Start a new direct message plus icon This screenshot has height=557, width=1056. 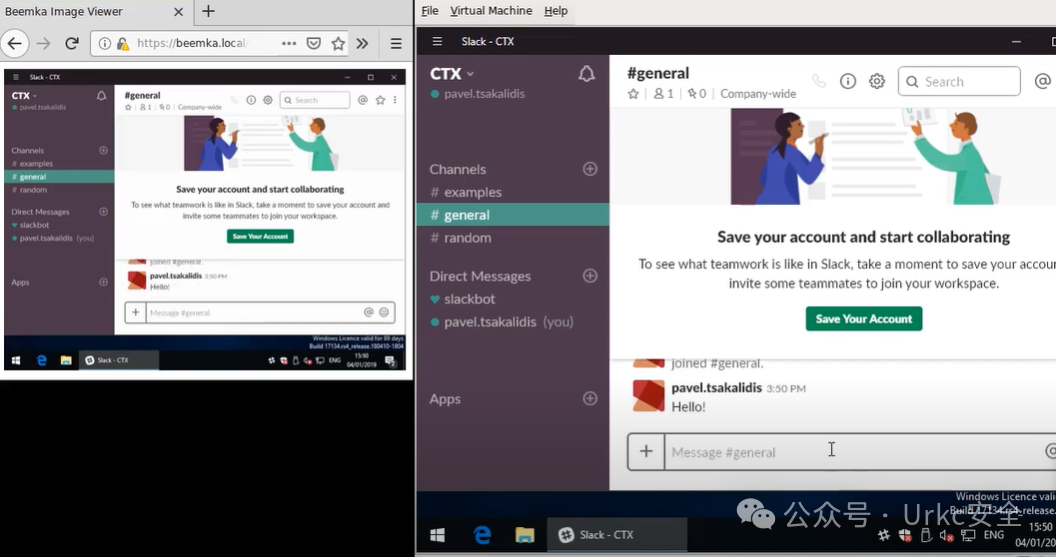[590, 276]
